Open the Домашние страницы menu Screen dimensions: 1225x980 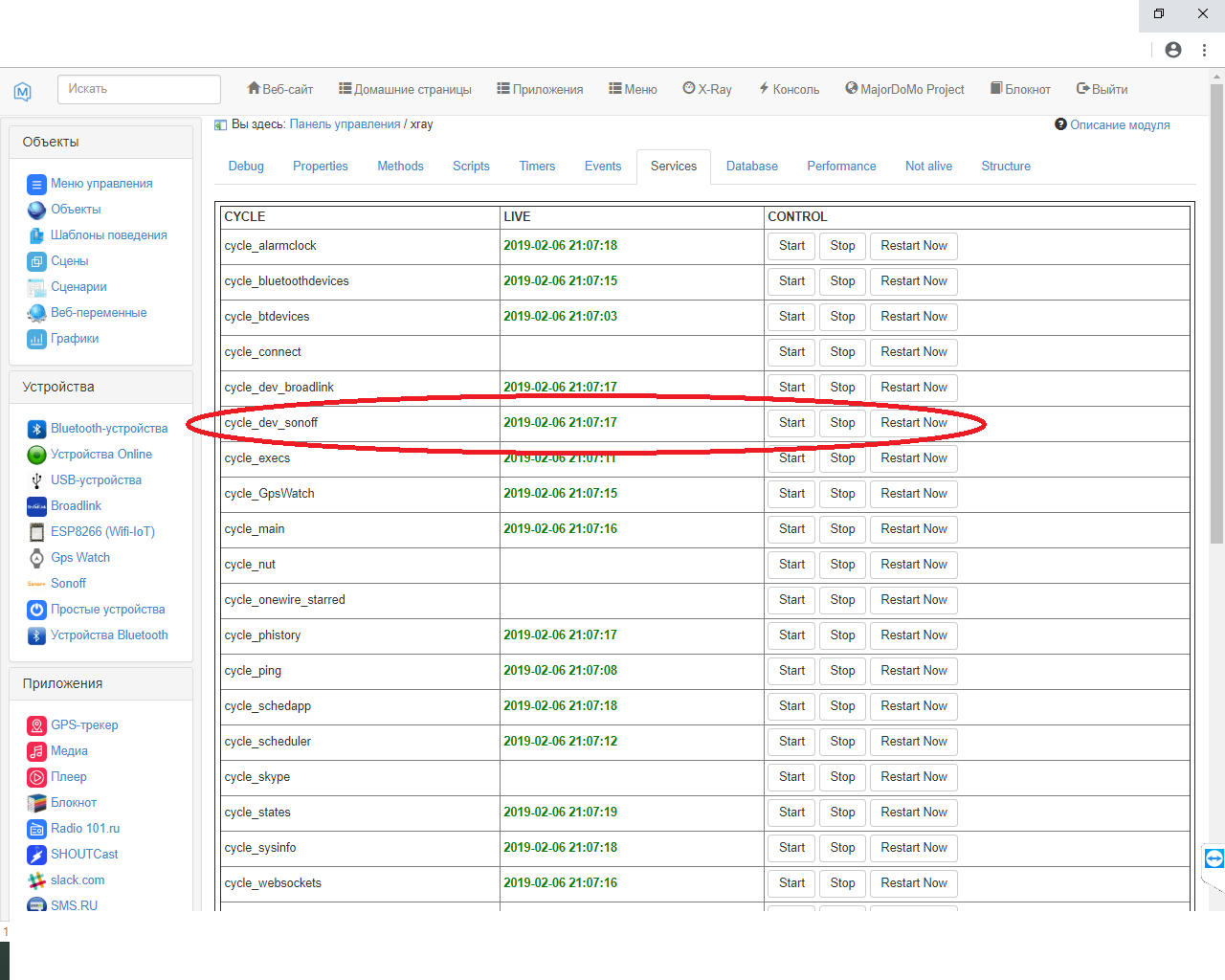point(405,89)
